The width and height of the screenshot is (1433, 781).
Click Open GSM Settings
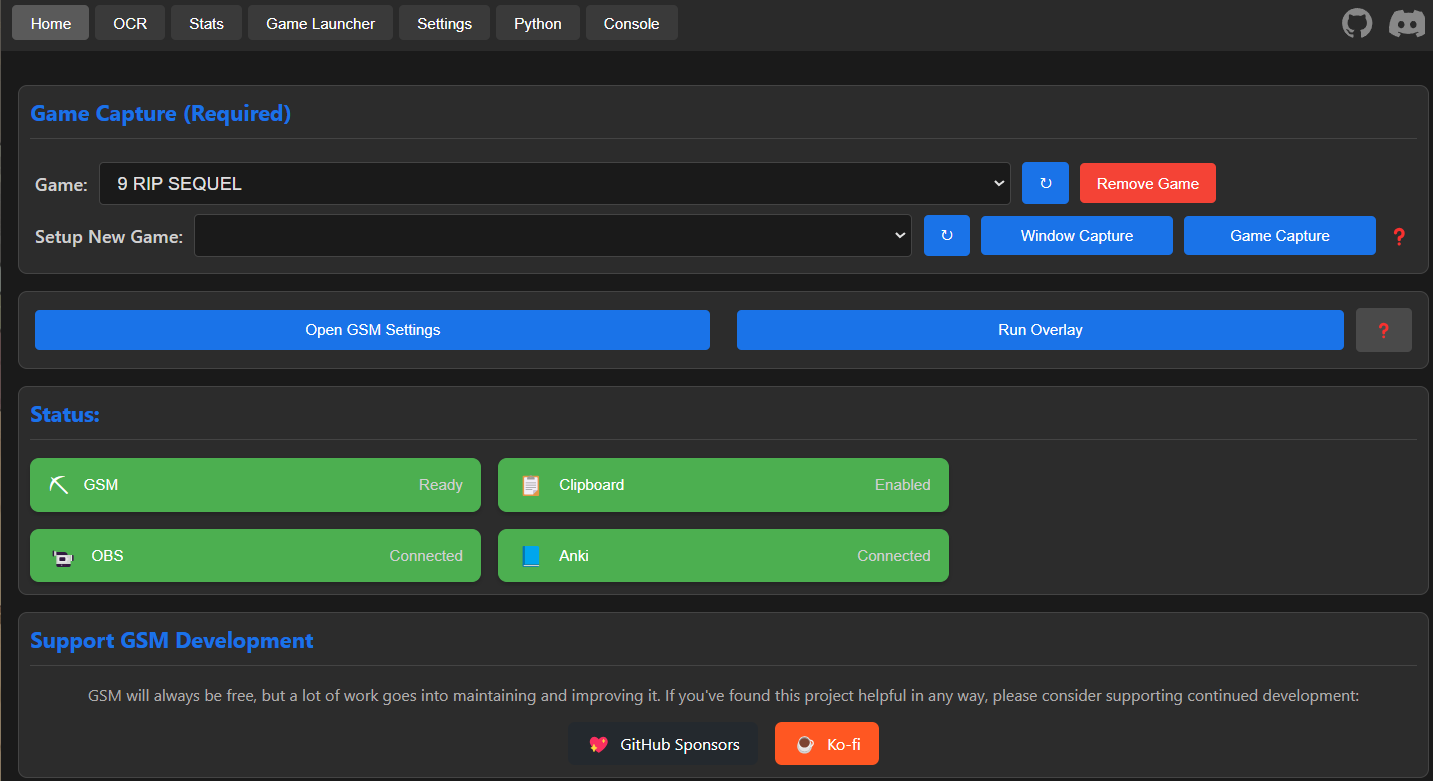pos(372,330)
